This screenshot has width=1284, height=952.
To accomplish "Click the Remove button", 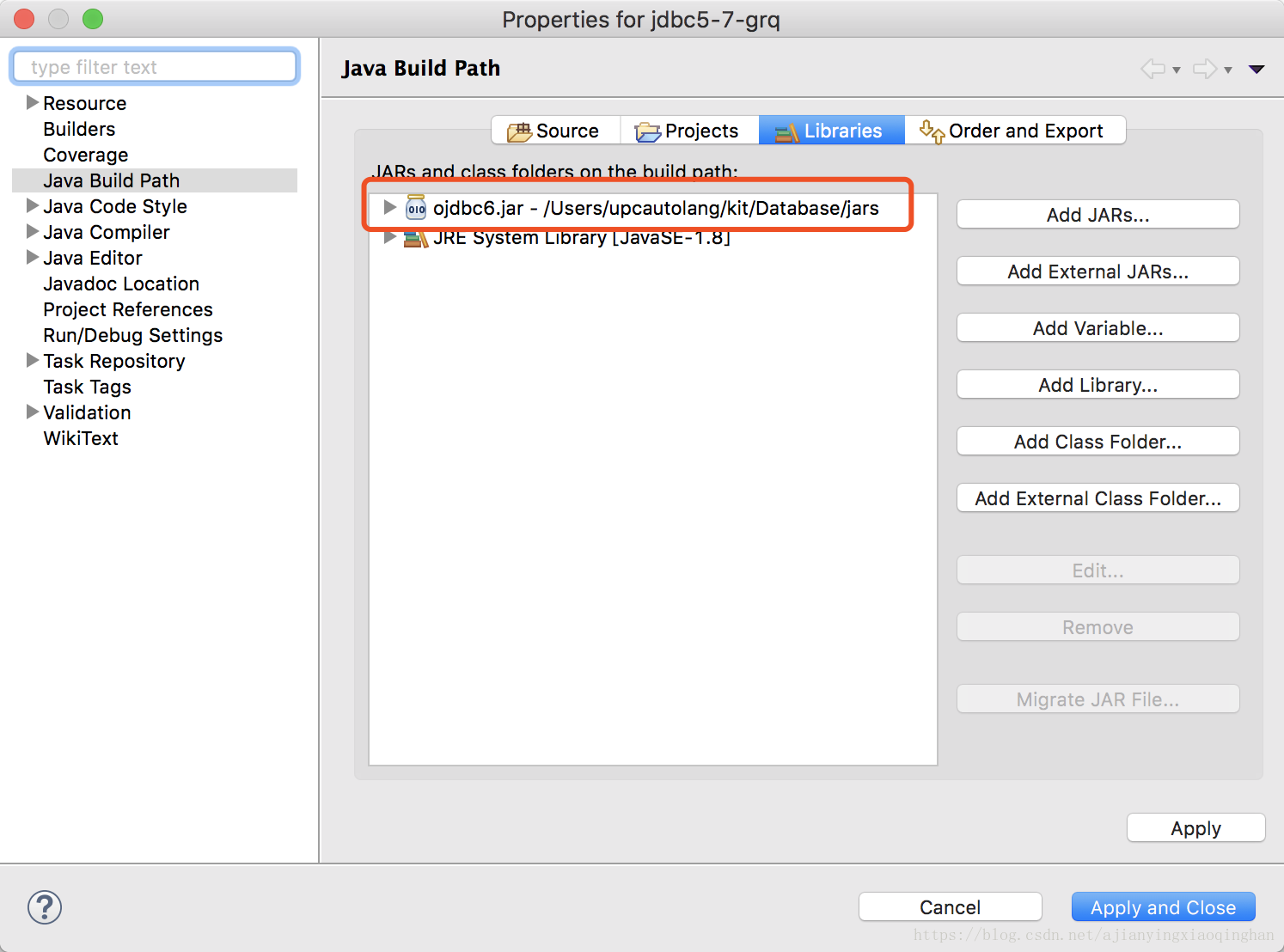I will (1098, 627).
